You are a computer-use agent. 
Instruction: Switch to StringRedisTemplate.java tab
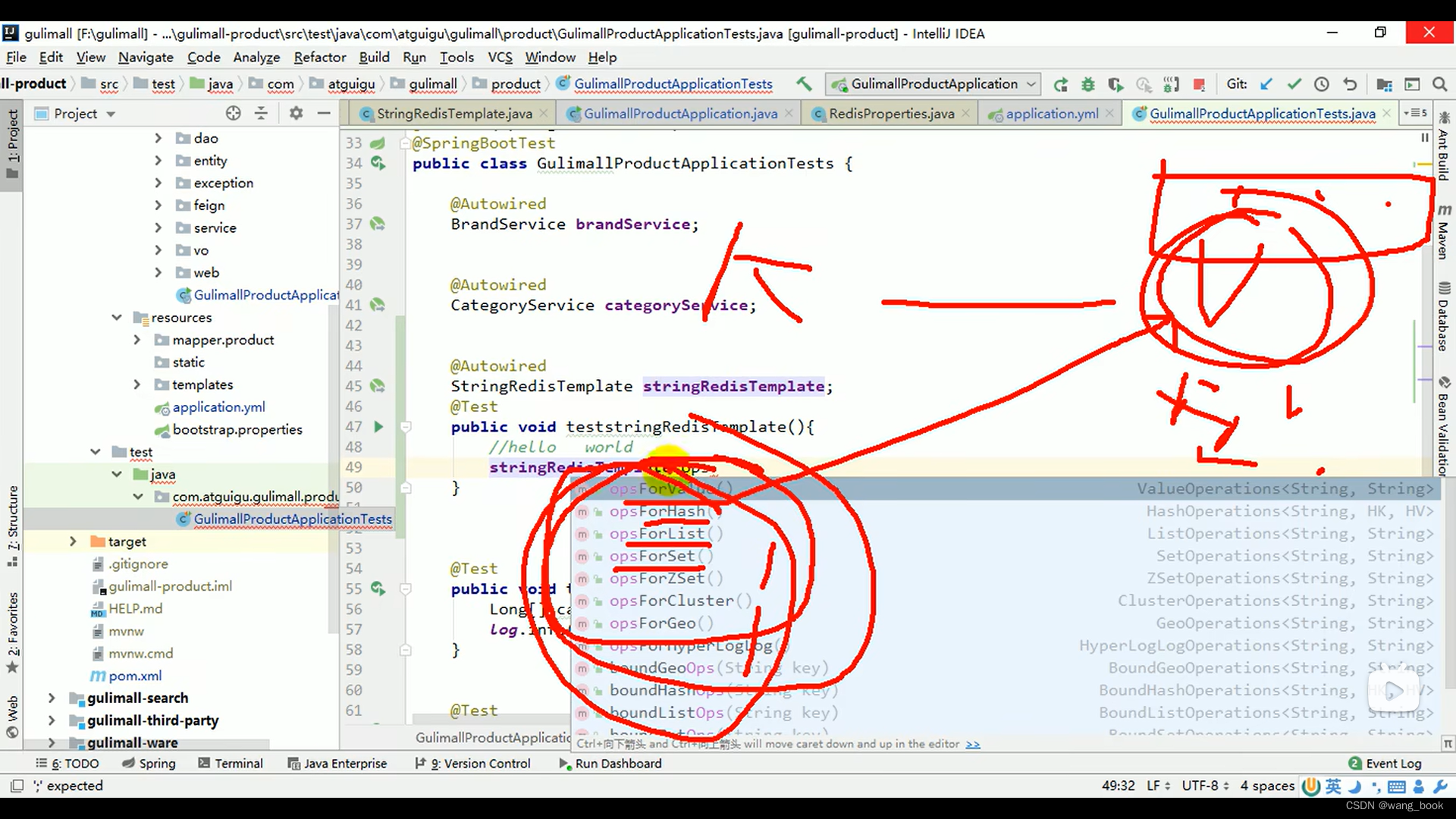pyautogui.click(x=449, y=113)
